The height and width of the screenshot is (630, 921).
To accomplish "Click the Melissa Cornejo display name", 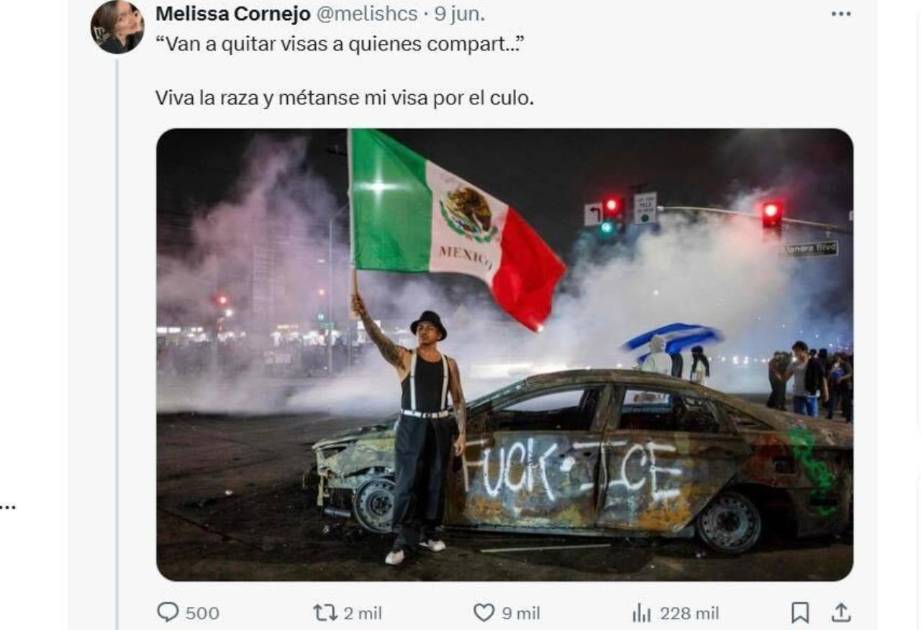I will (x=233, y=14).
